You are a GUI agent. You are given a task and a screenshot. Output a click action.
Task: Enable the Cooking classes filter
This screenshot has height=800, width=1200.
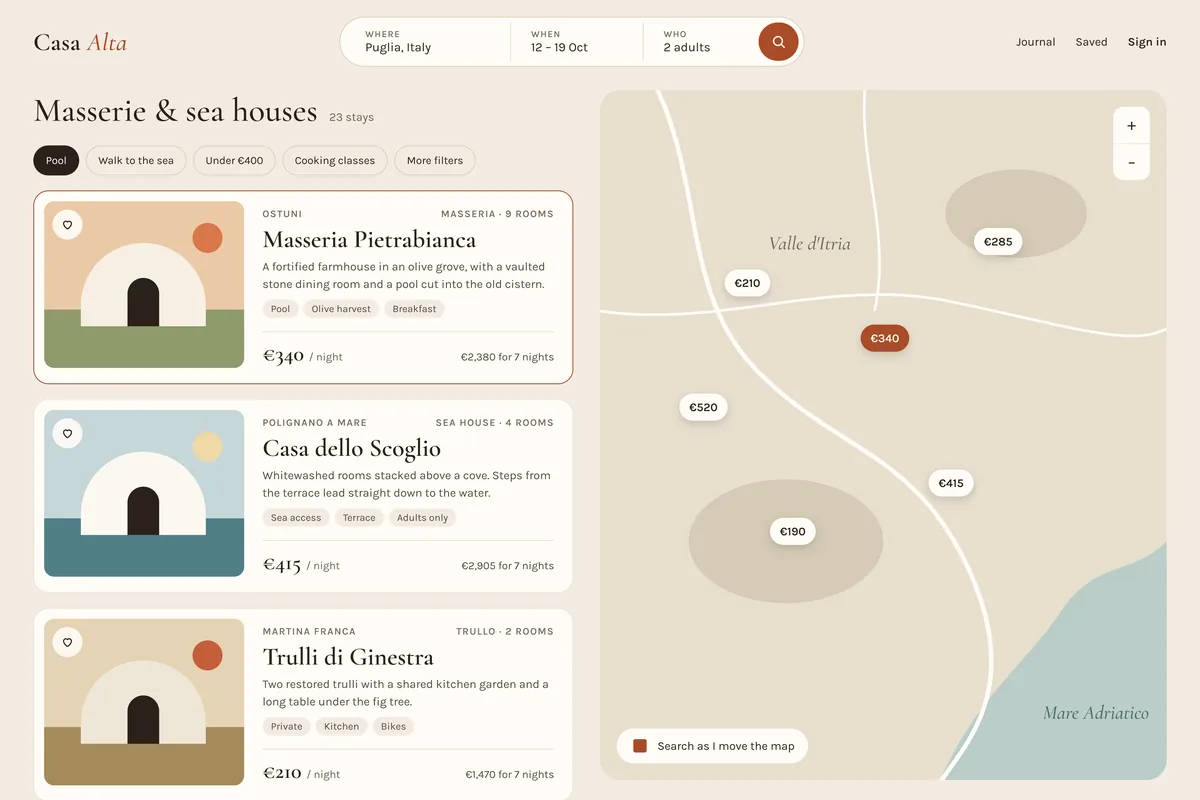335,160
